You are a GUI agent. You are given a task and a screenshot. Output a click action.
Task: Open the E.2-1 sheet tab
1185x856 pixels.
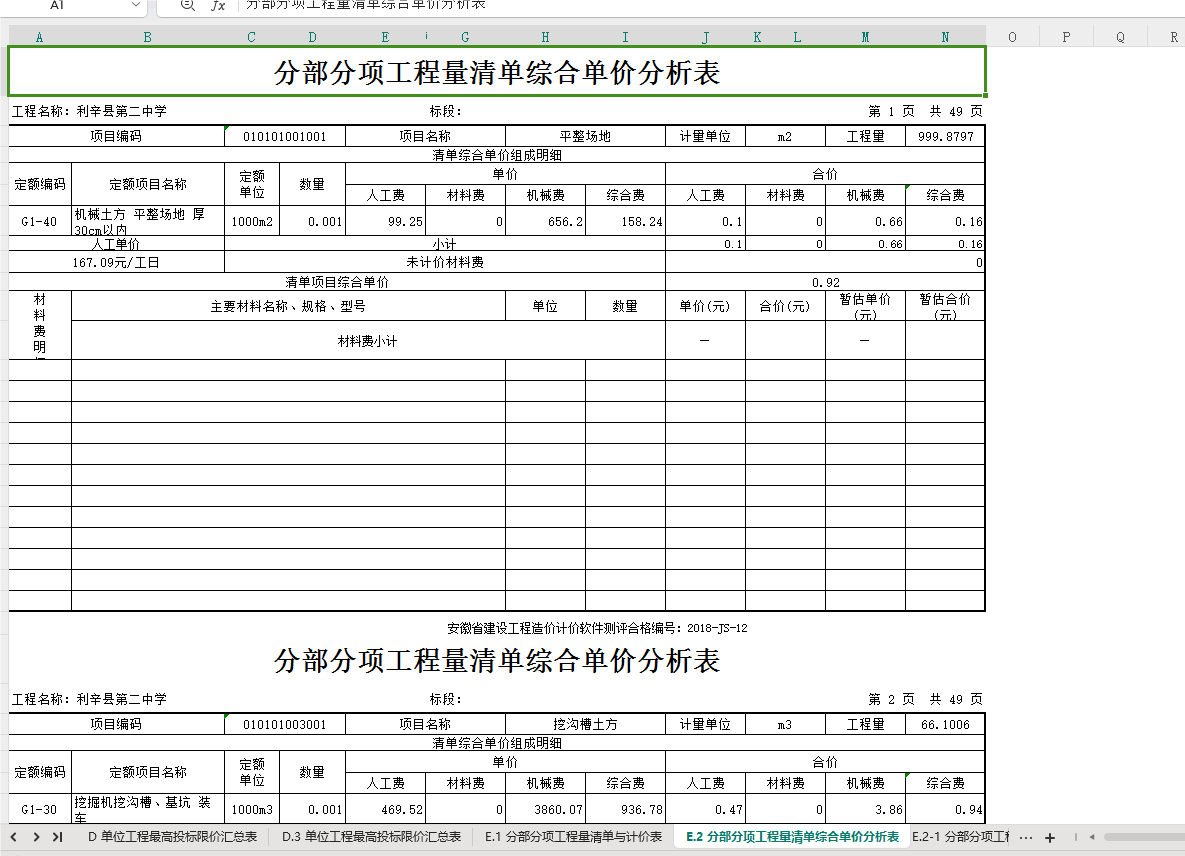961,837
